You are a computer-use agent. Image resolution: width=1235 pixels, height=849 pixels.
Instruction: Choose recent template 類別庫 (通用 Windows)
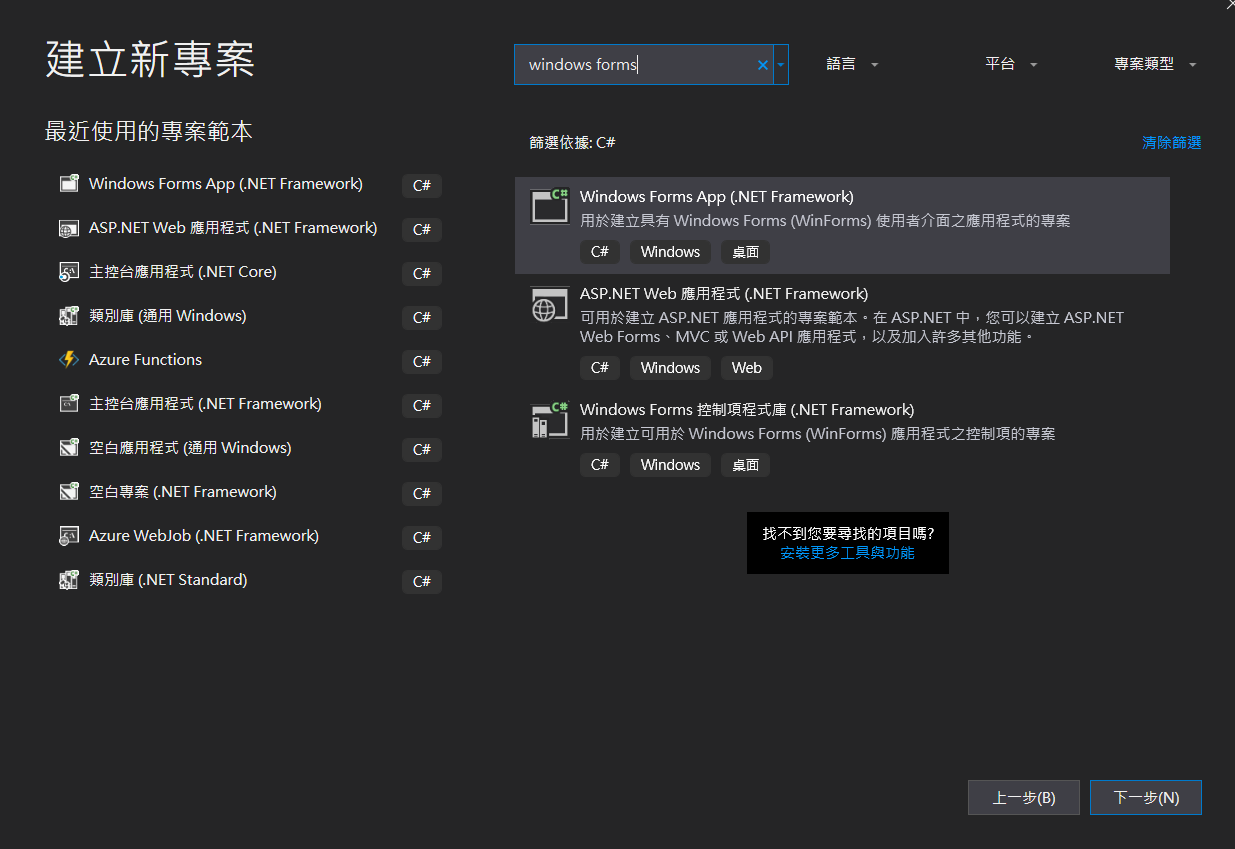(x=249, y=317)
